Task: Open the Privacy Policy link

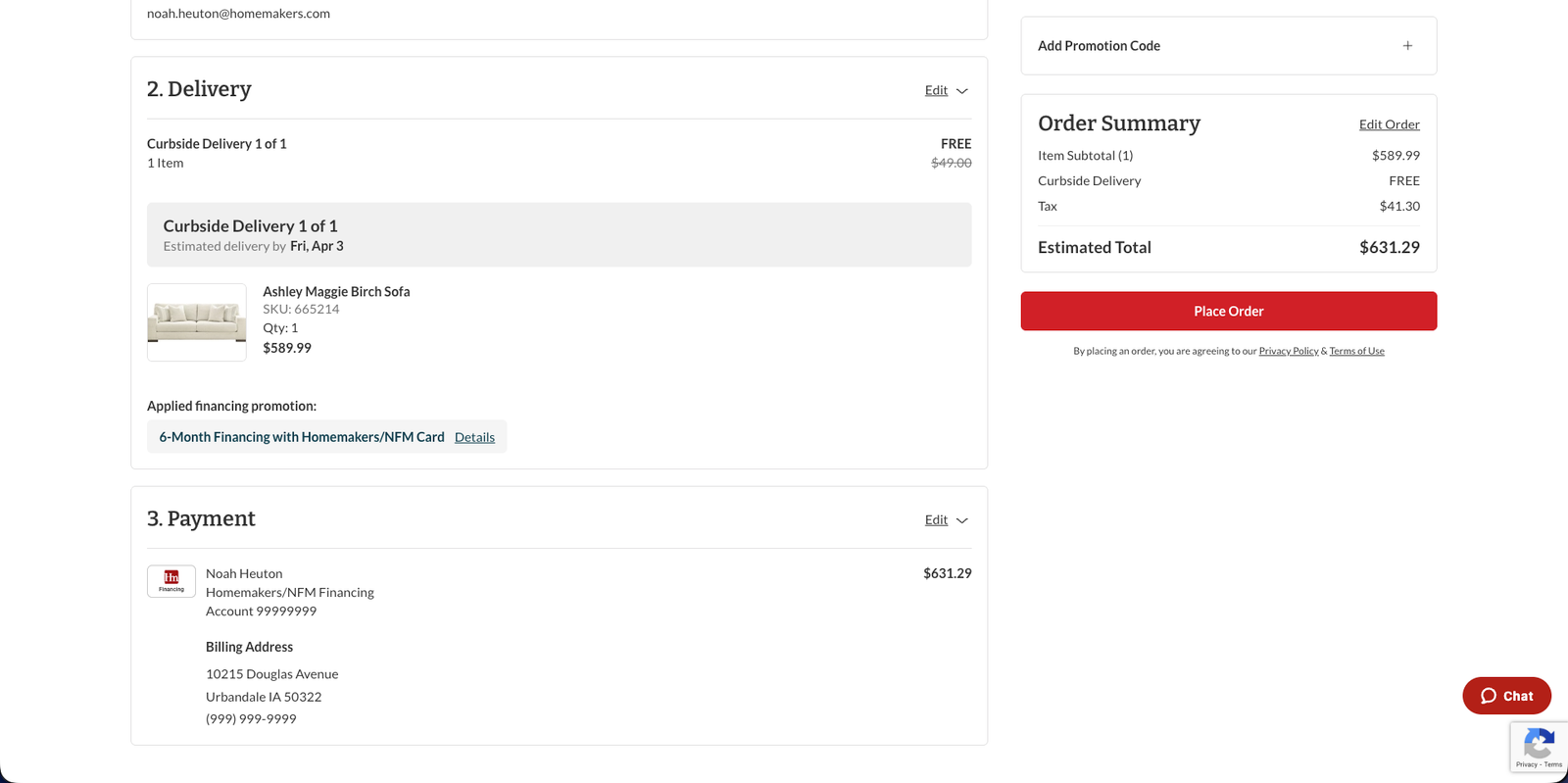Action: [1288, 351]
